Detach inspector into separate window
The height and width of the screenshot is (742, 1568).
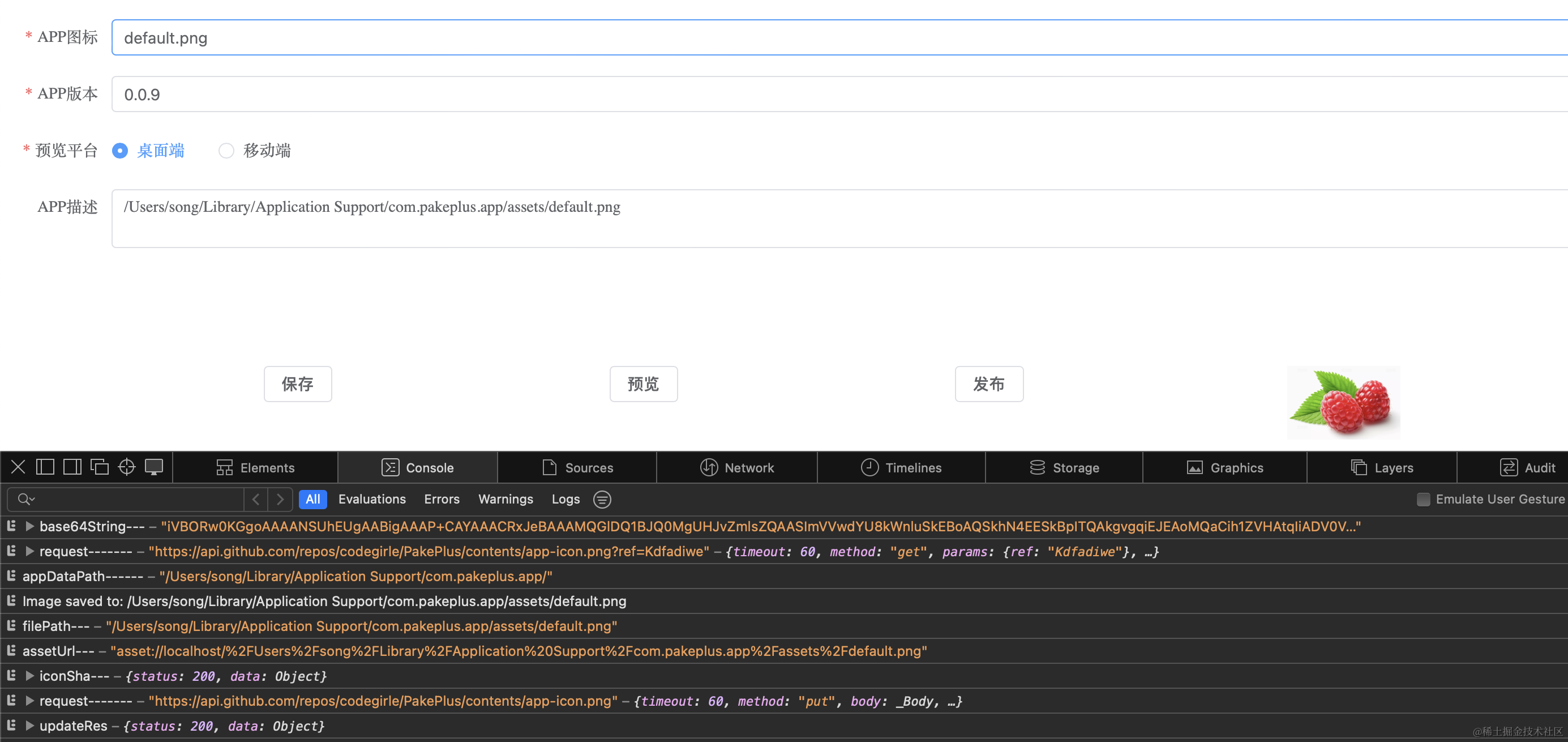click(99, 467)
